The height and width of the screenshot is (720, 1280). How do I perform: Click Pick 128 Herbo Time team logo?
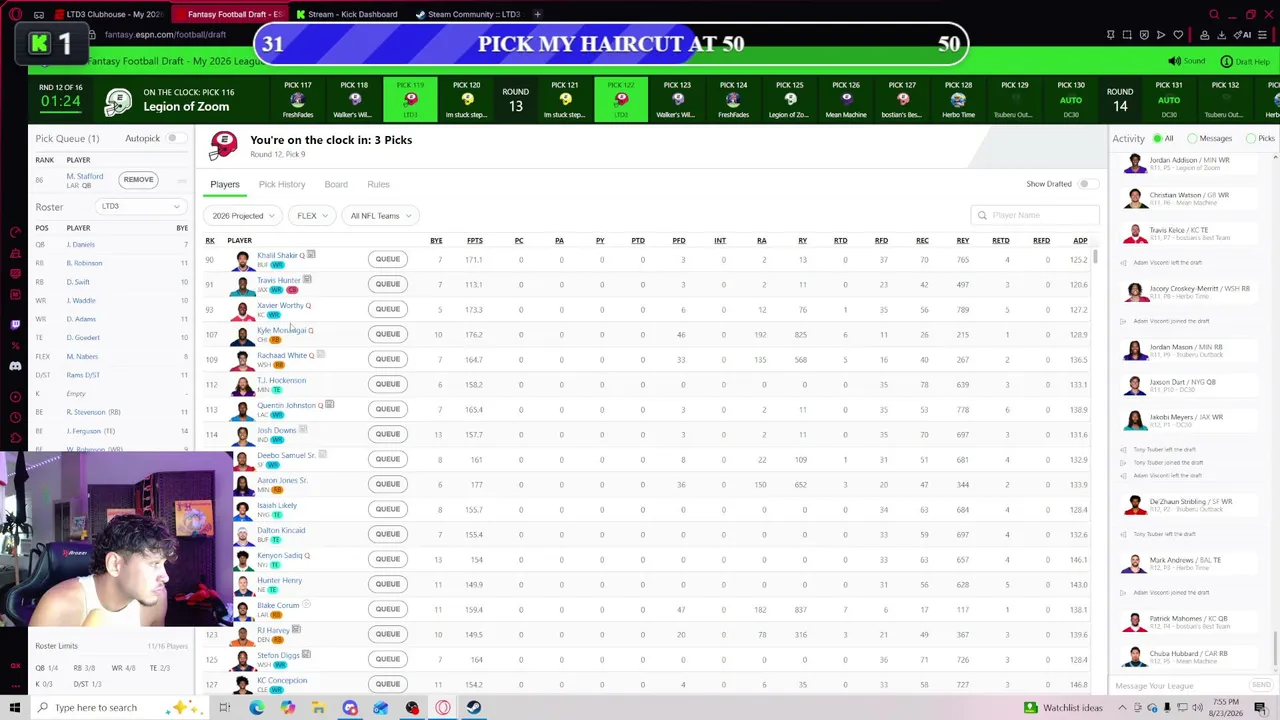point(958,99)
